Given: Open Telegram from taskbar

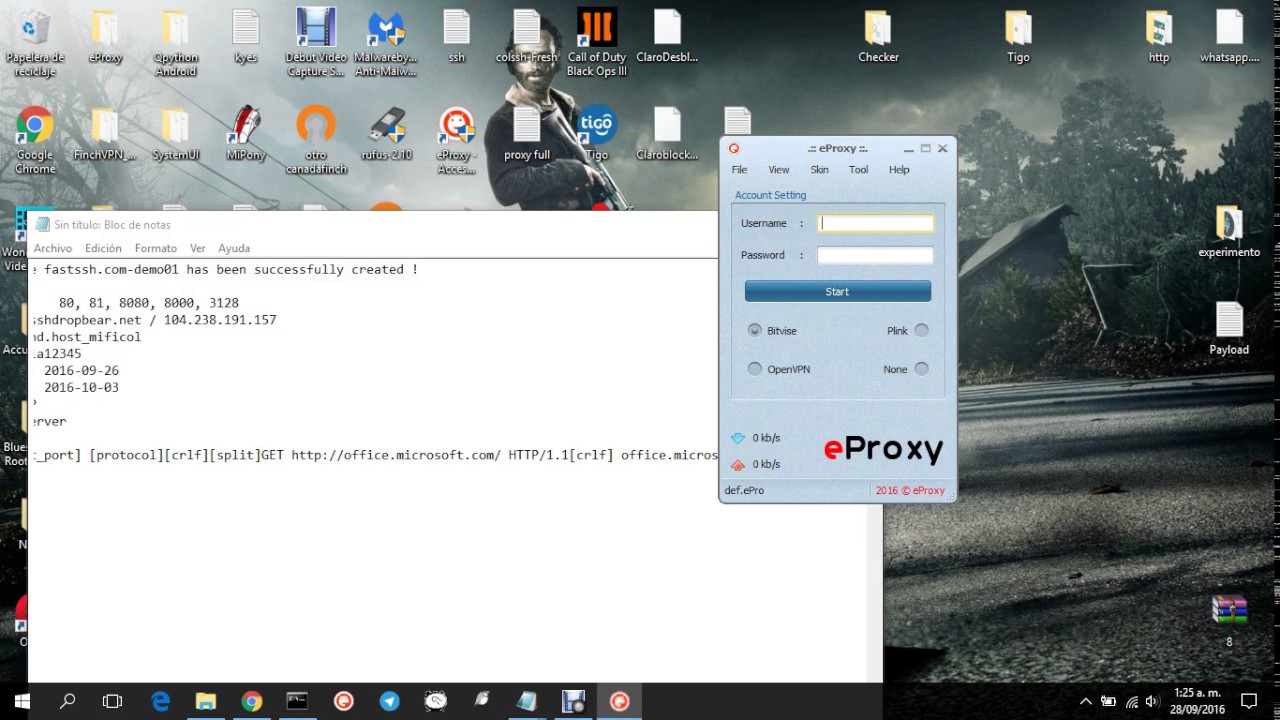Looking at the screenshot, I should pos(389,701).
